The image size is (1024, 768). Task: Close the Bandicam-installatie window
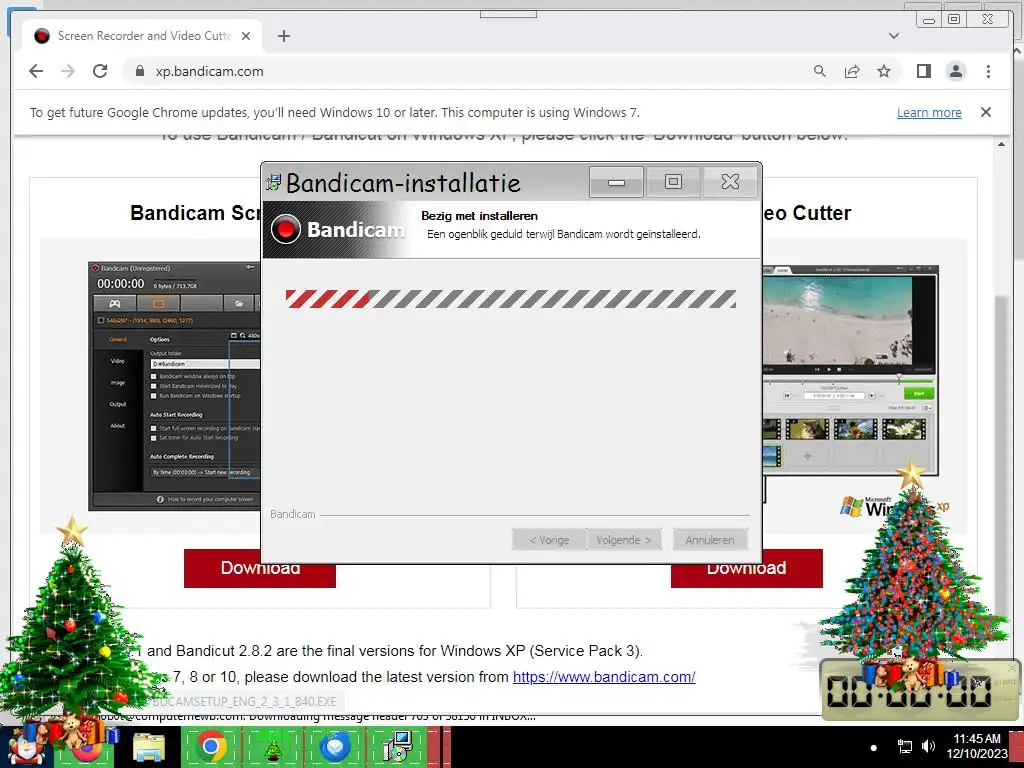pyautogui.click(x=730, y=182)
